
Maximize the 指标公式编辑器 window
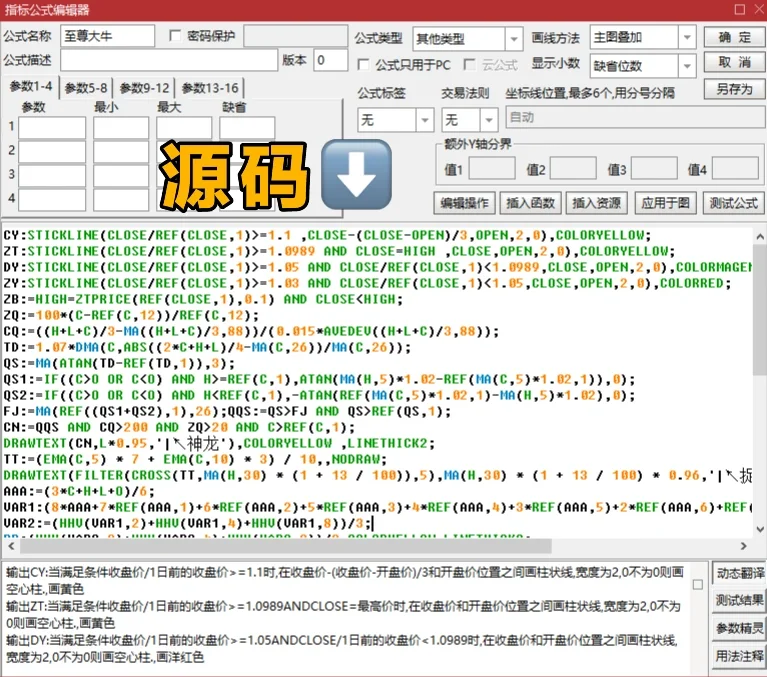pos(740,9)
